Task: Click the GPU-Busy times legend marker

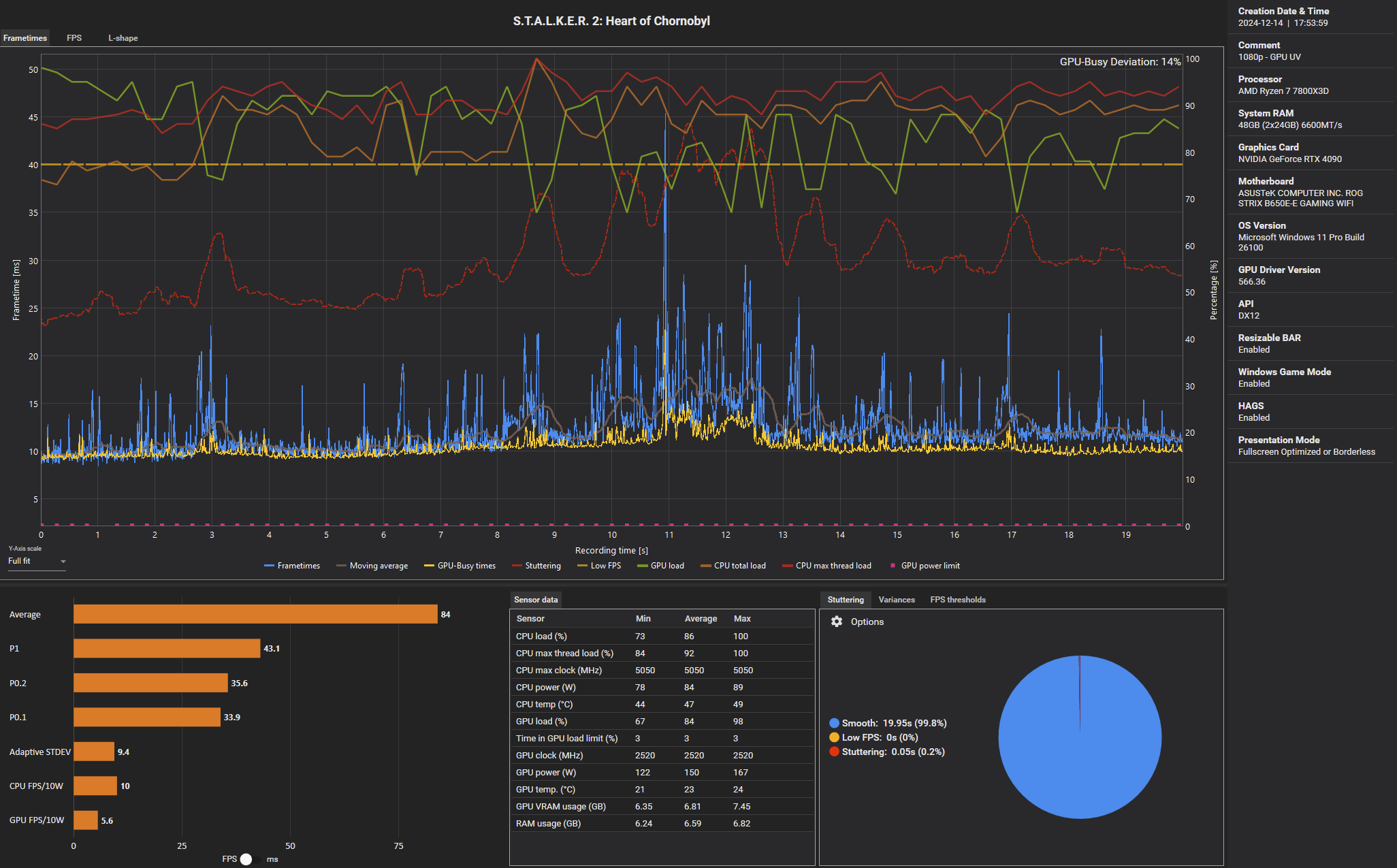Action: pyautogui.click(x=429, y=566)
